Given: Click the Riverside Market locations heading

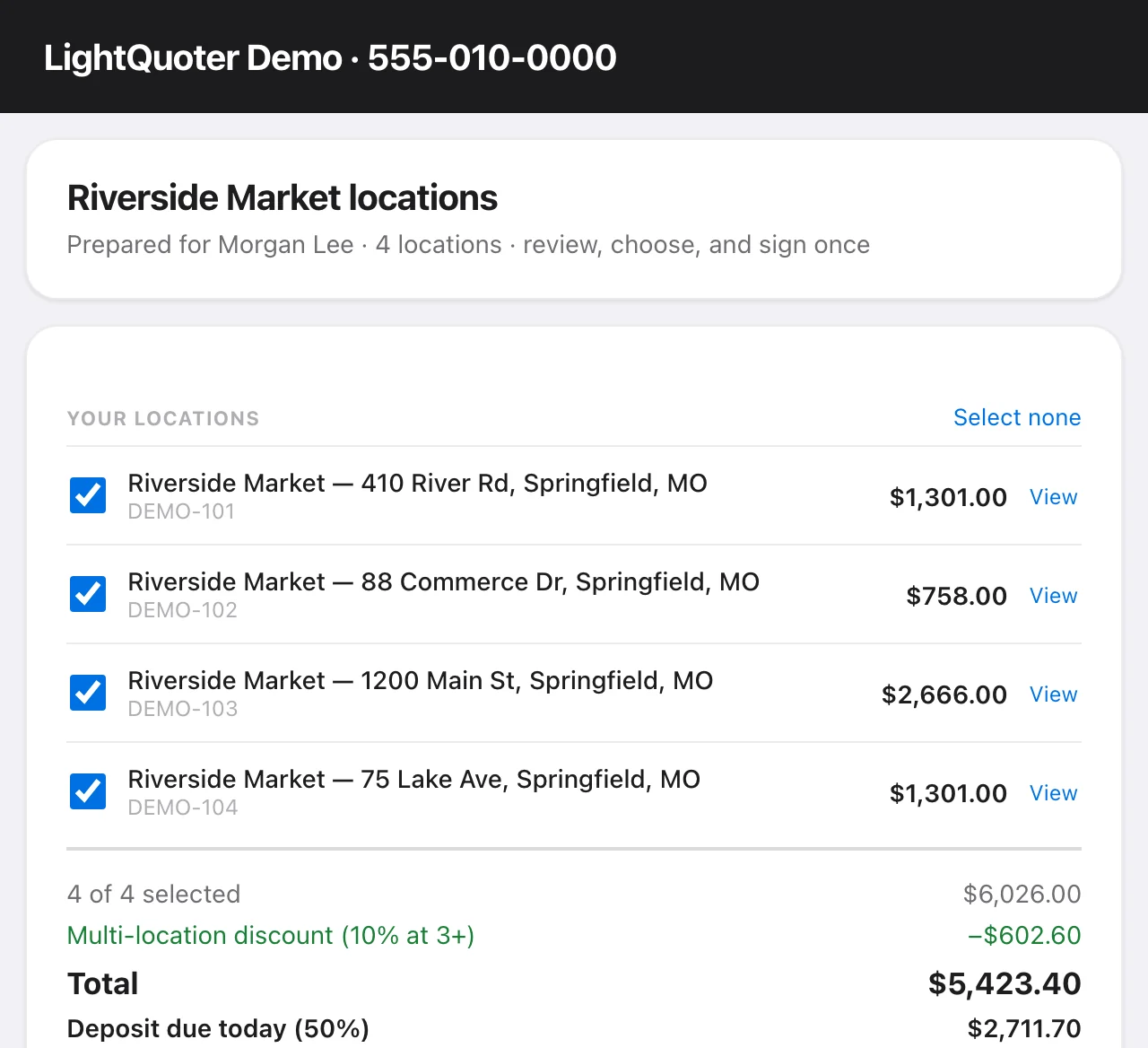Looking at the screenshot, I should pyautogui.click(x=283, y=197).
